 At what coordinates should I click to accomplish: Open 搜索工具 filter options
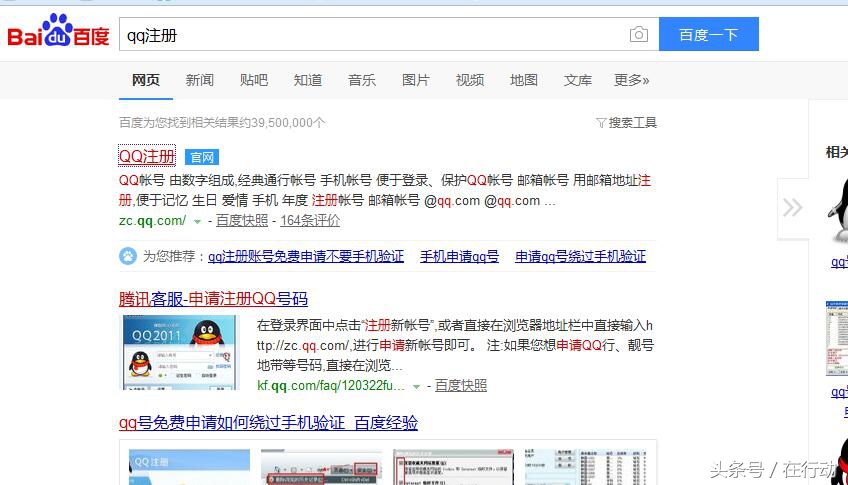(626, 123)
